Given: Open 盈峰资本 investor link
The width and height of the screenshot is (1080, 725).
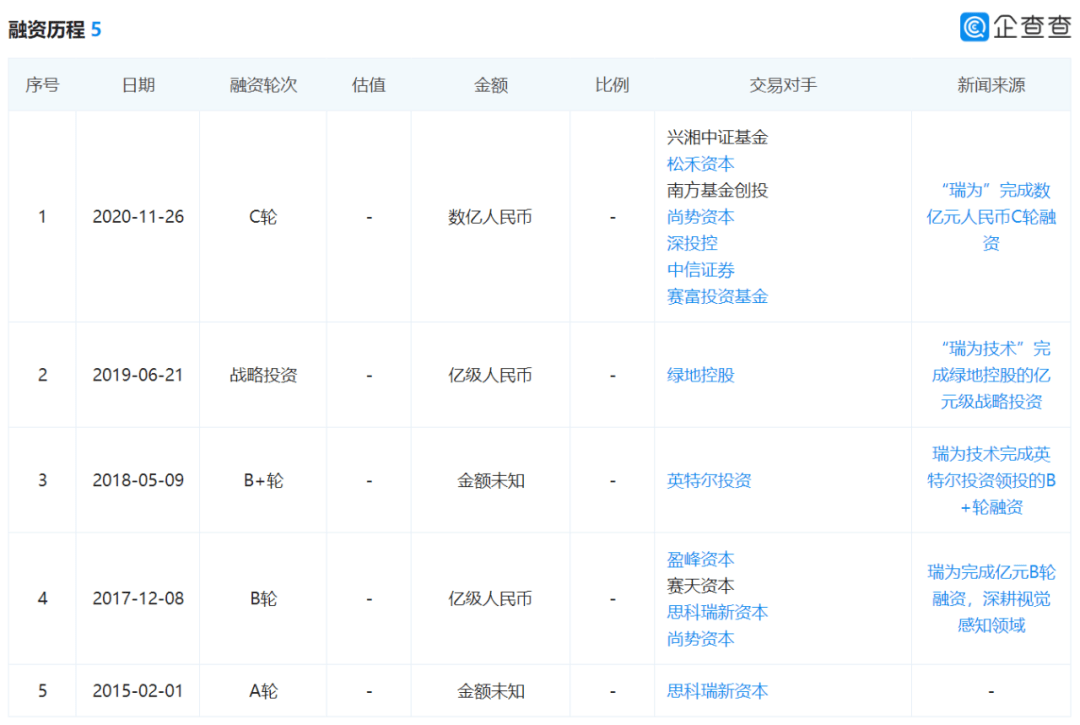Looking at the screenshot, I should [x=700, y=559].
